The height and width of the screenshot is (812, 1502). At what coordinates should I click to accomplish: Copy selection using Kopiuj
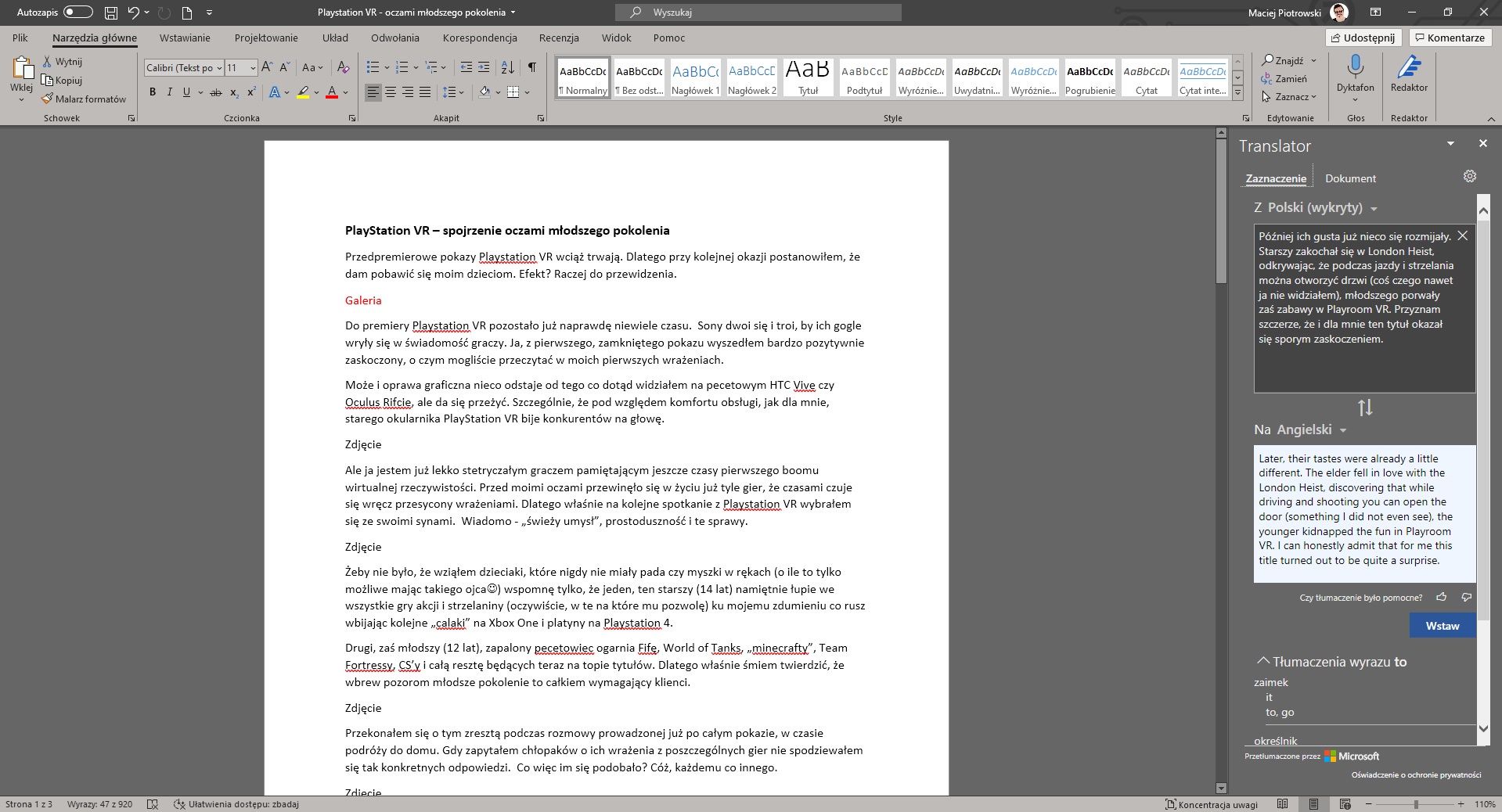62,81
